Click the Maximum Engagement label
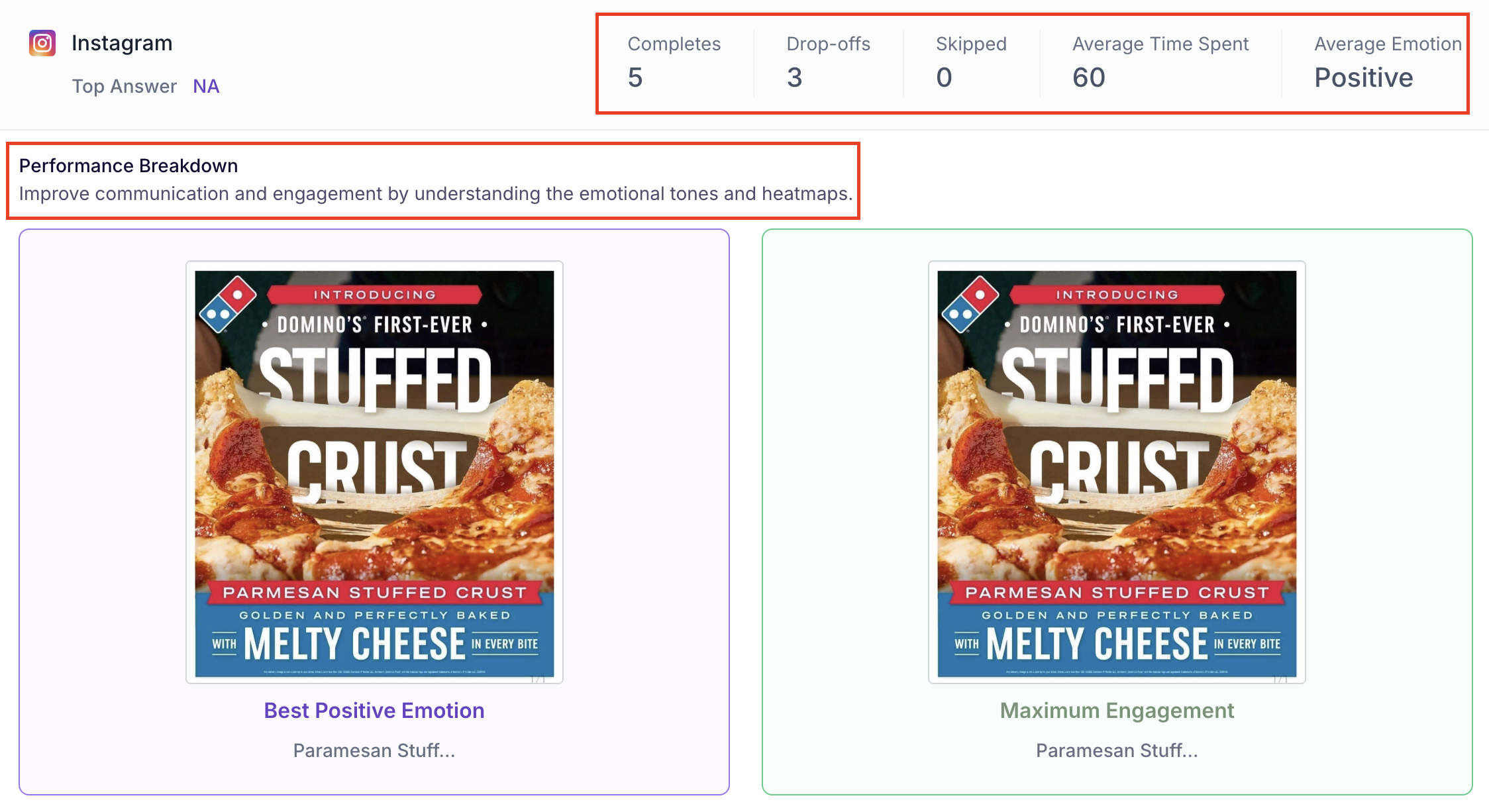 tap(1117, 710)
